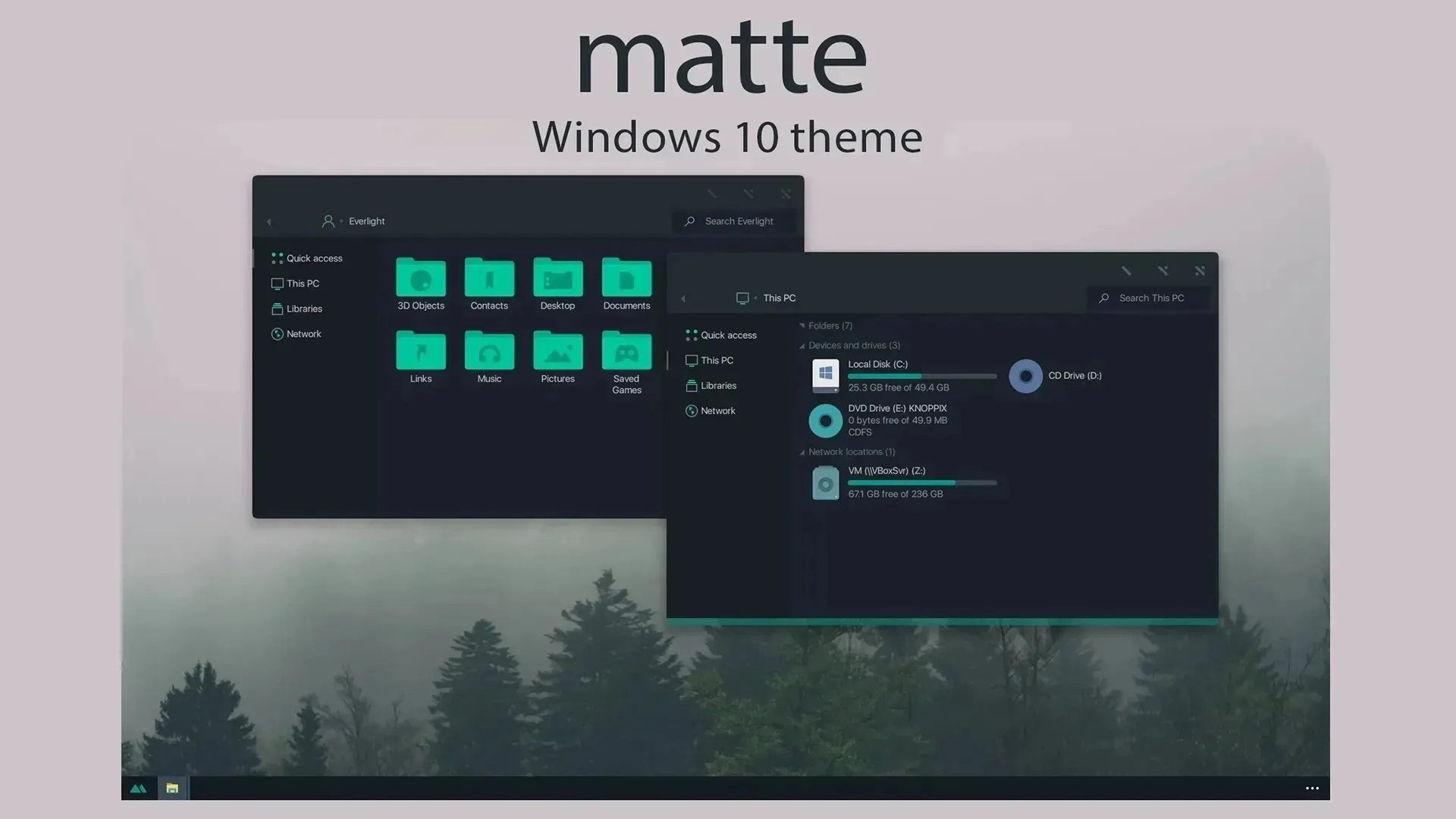The width and height of the screenshot is (1456, 819).
Task: Open the Saved Games folder
Action: (626, 352)
